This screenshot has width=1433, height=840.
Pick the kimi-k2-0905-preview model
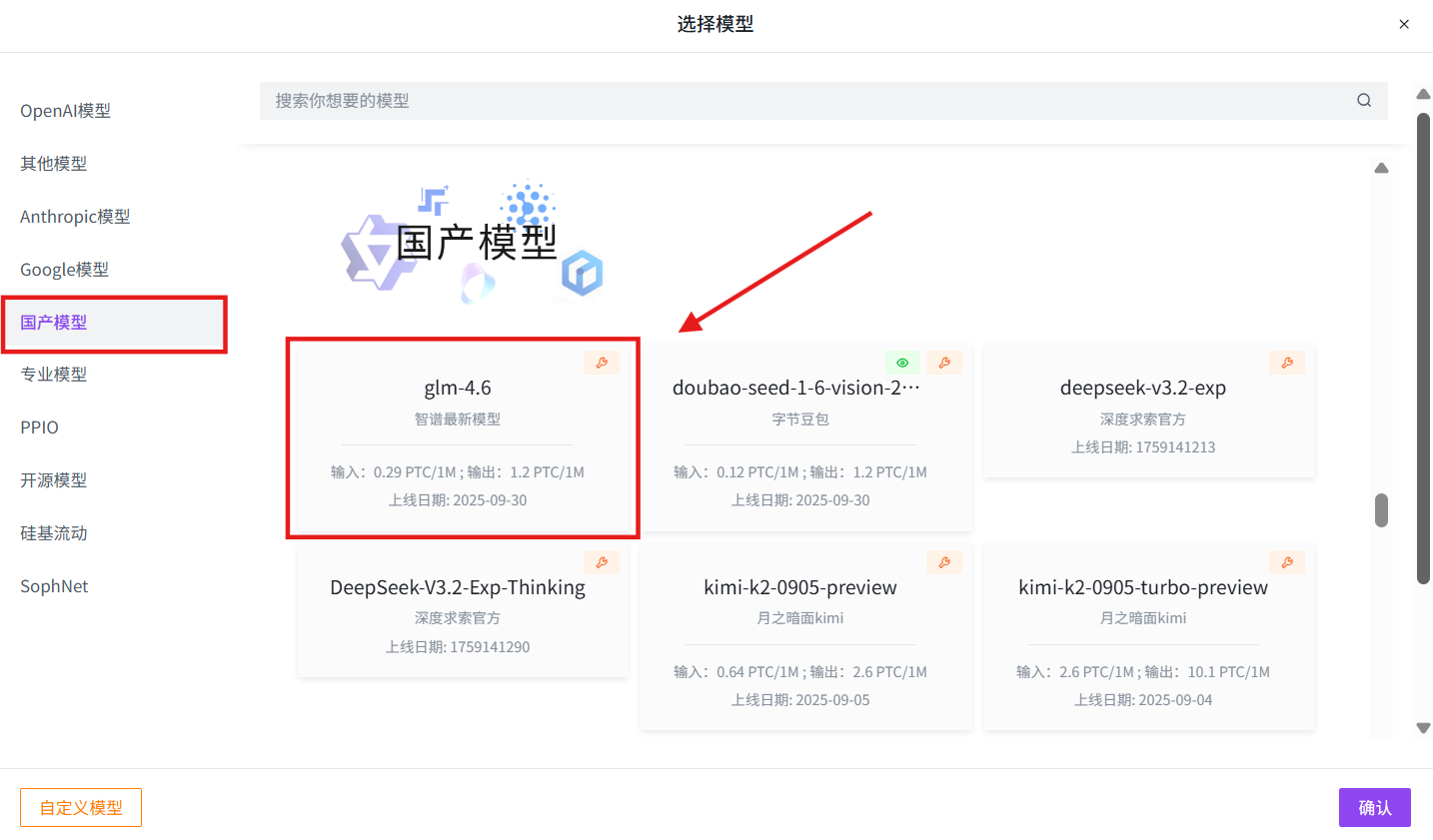pyautogui.click(x=800, y=629)
